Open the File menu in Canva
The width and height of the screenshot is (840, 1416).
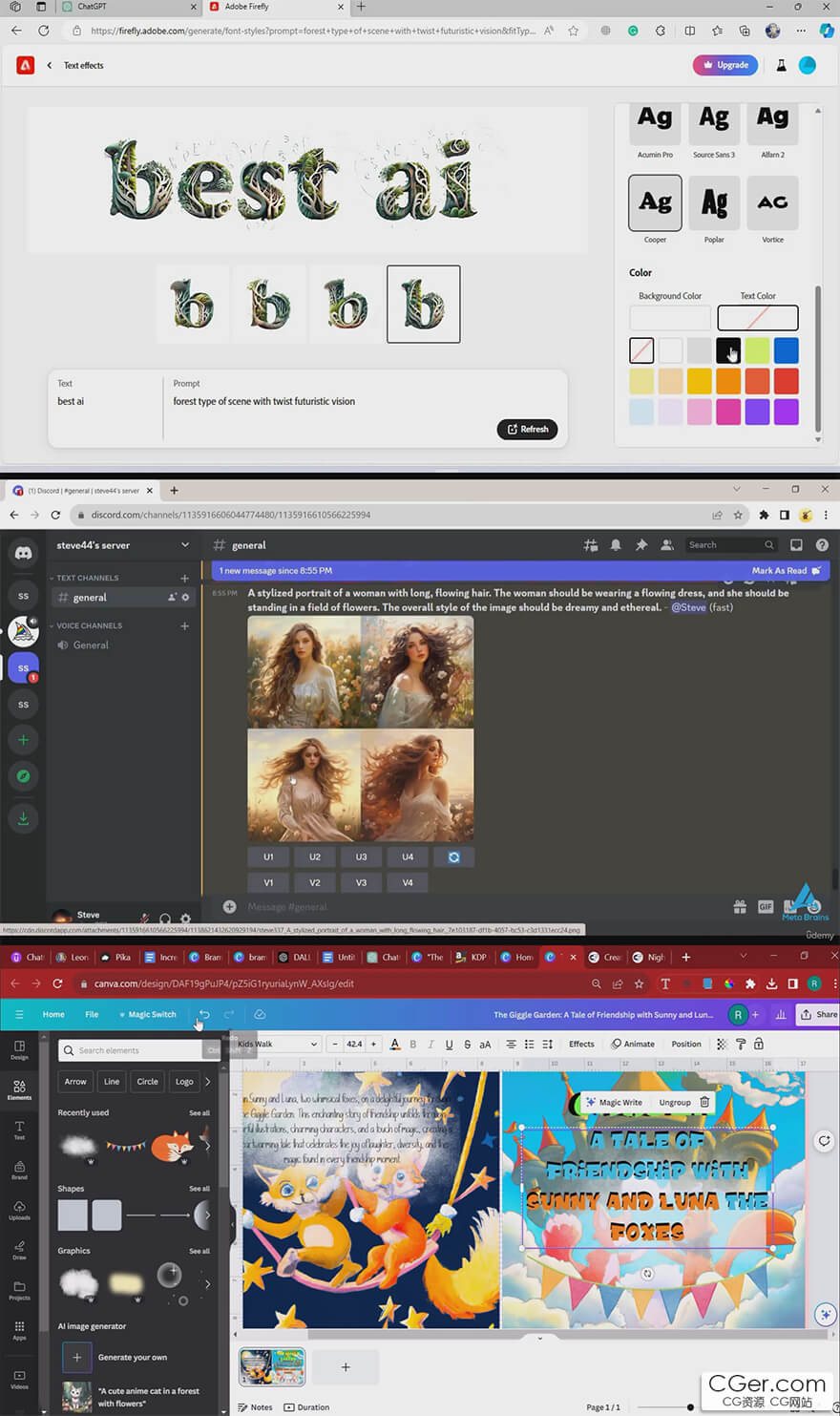click(92, 1014)
